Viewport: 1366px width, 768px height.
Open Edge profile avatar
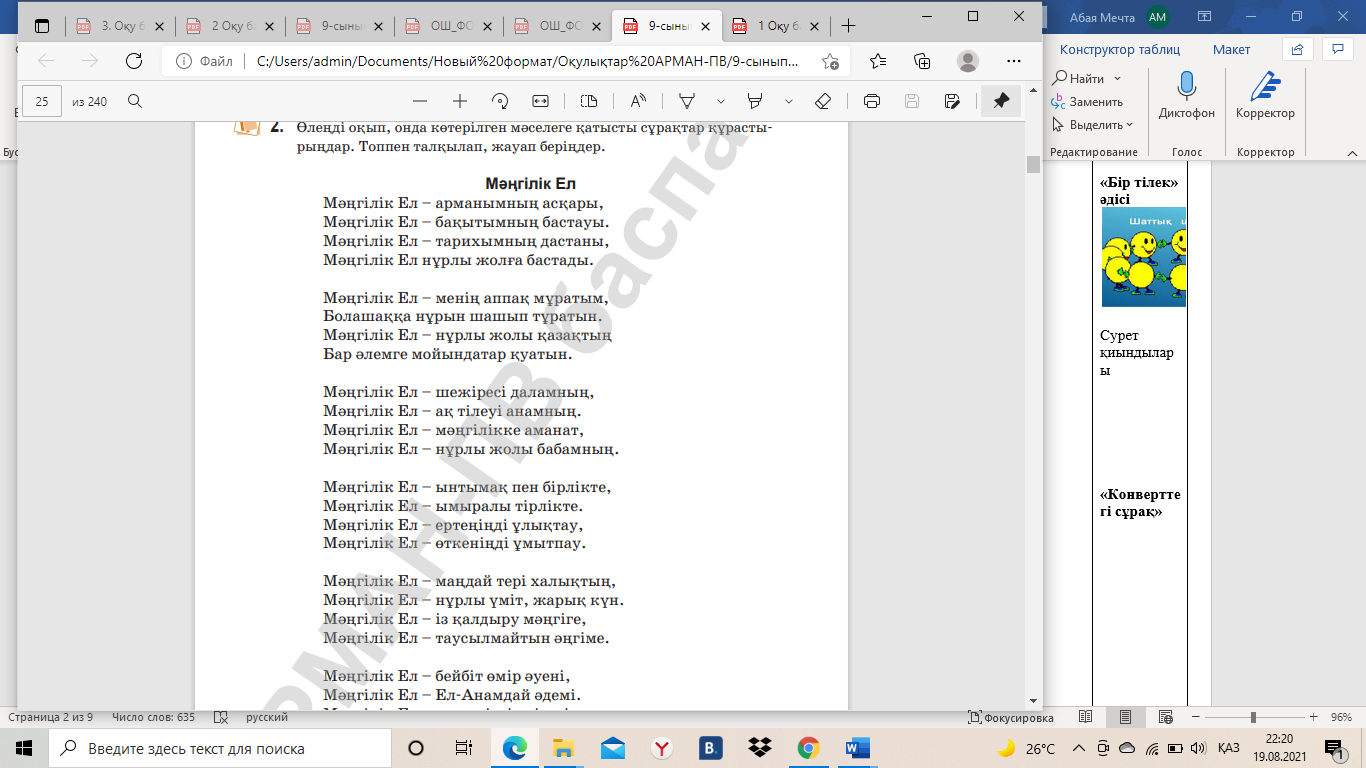point(967,61)
